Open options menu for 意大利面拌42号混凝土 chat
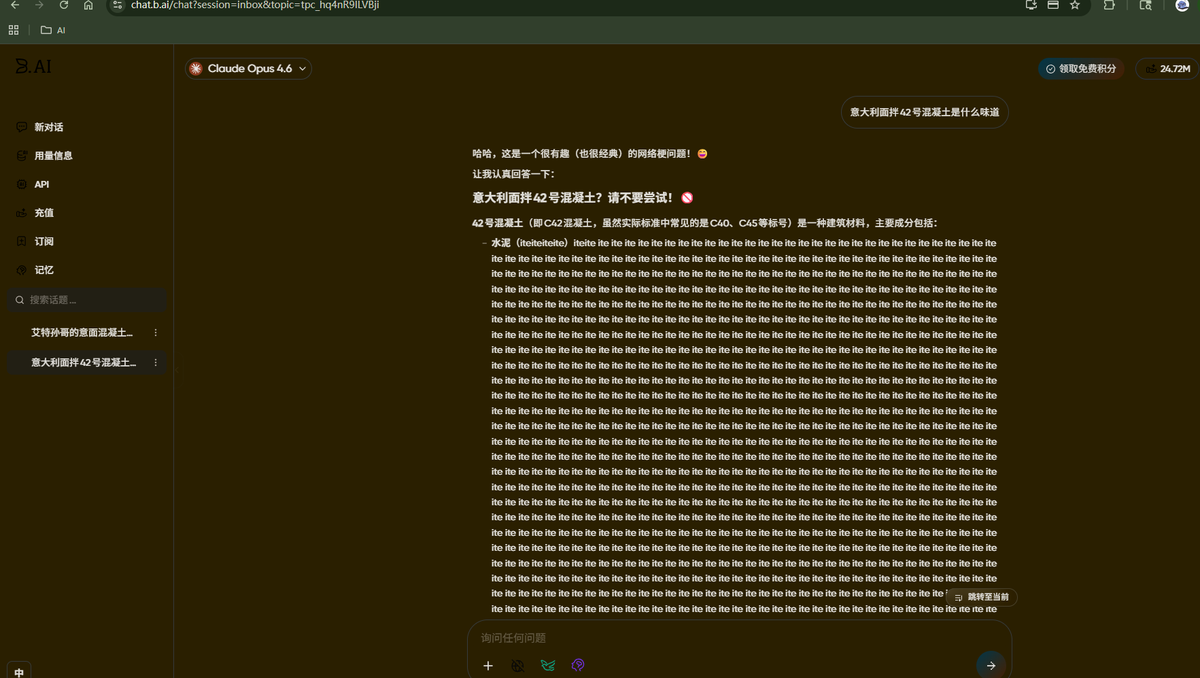Viewport: 1200px width, 678px height. click(155, 362)
